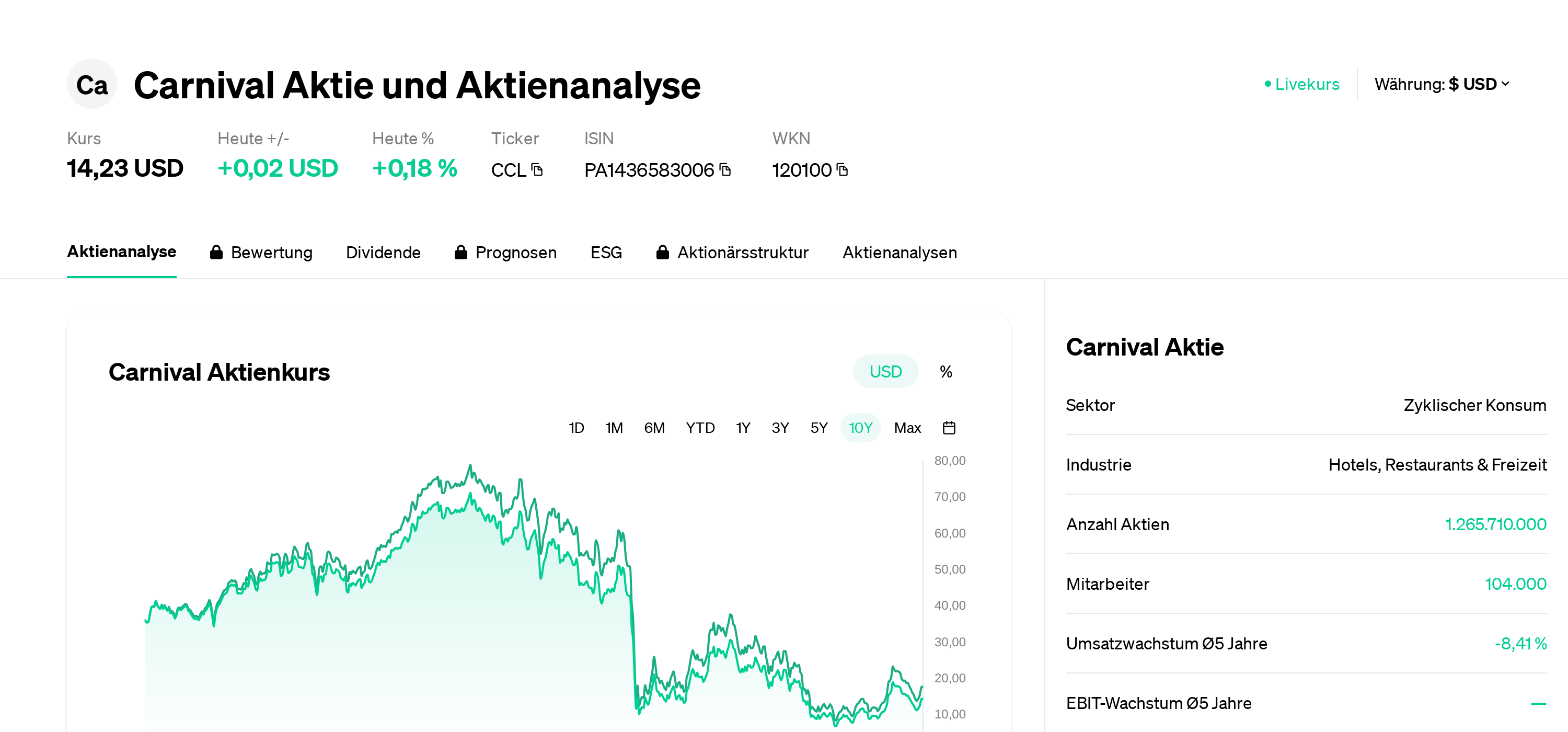
Task: Select the 10Y chart range
Action: tap(861, 428)
